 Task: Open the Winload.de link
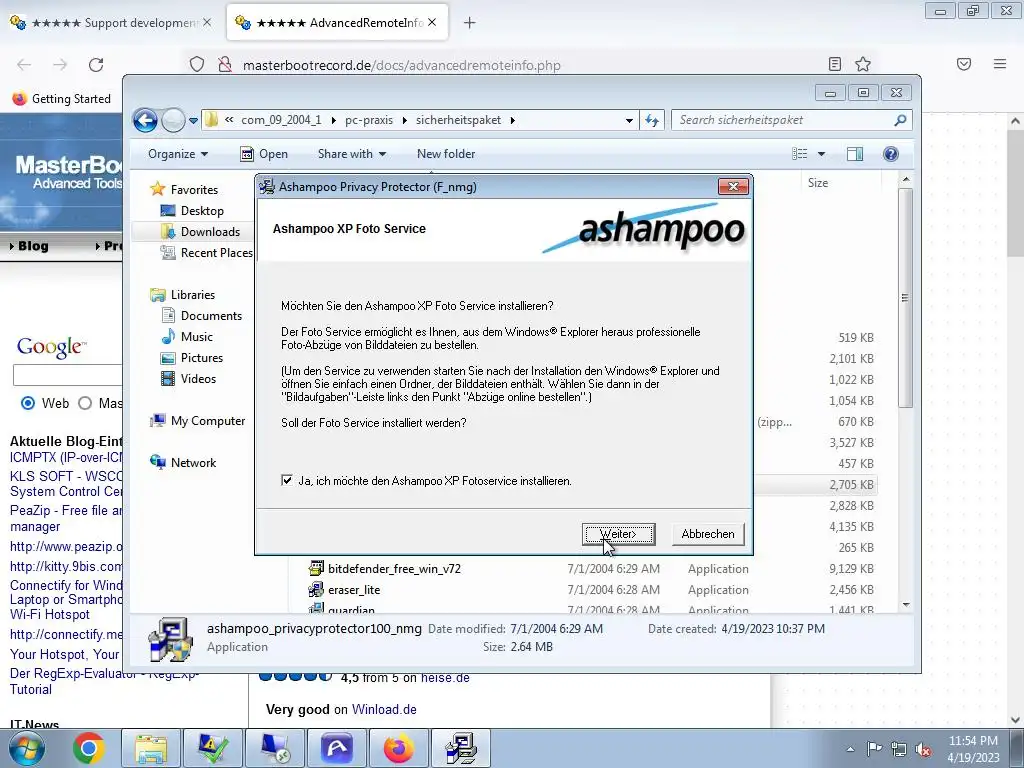click(x=384, y=709)
